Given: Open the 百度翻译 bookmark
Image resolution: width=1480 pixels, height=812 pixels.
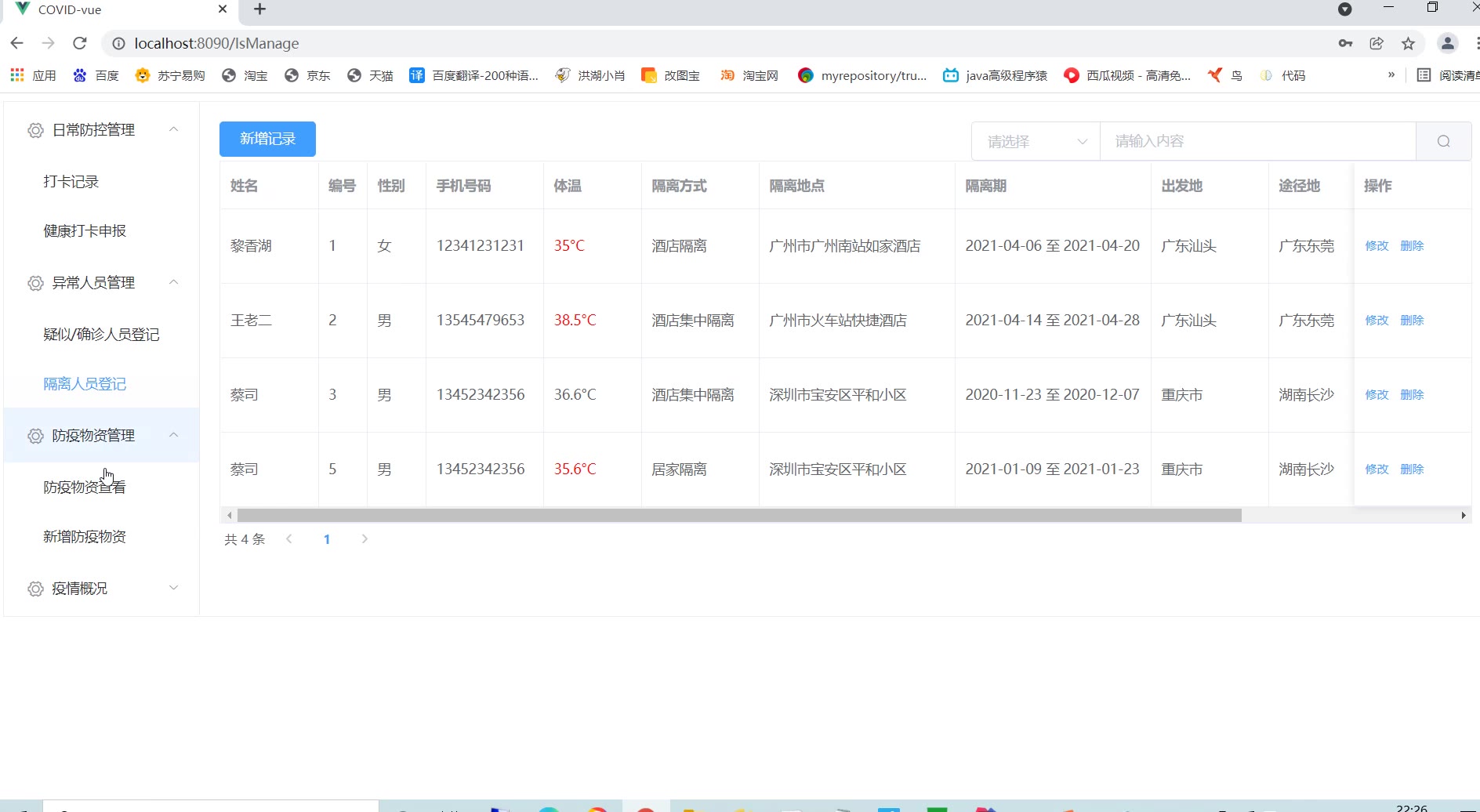Looking at the screenshot, I should point(474,75).
